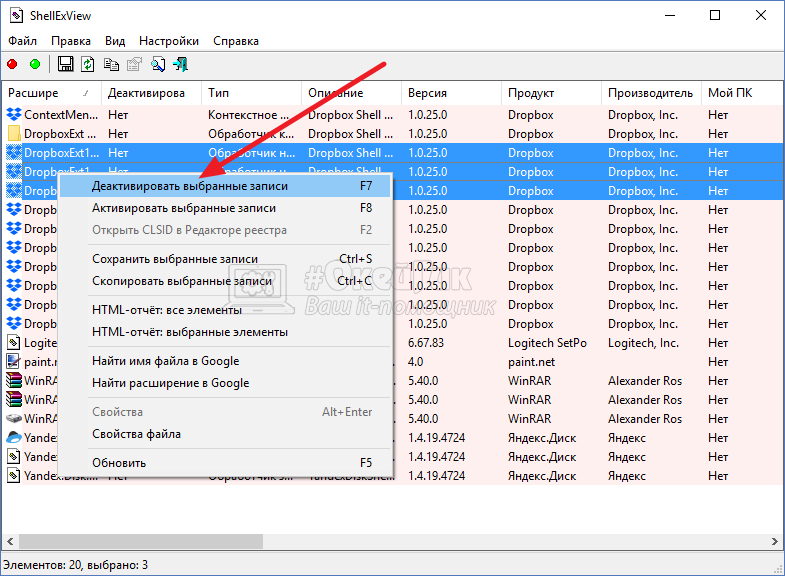Choose HTML-отчёт: все элементы
The image size is (785, 576).
(x=225, y=310)
